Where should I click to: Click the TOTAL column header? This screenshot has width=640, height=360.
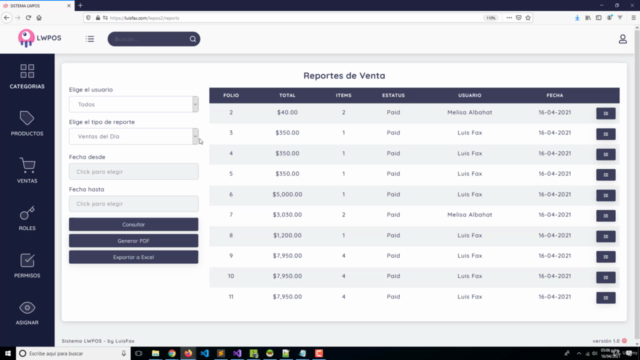tap(287, 95)
